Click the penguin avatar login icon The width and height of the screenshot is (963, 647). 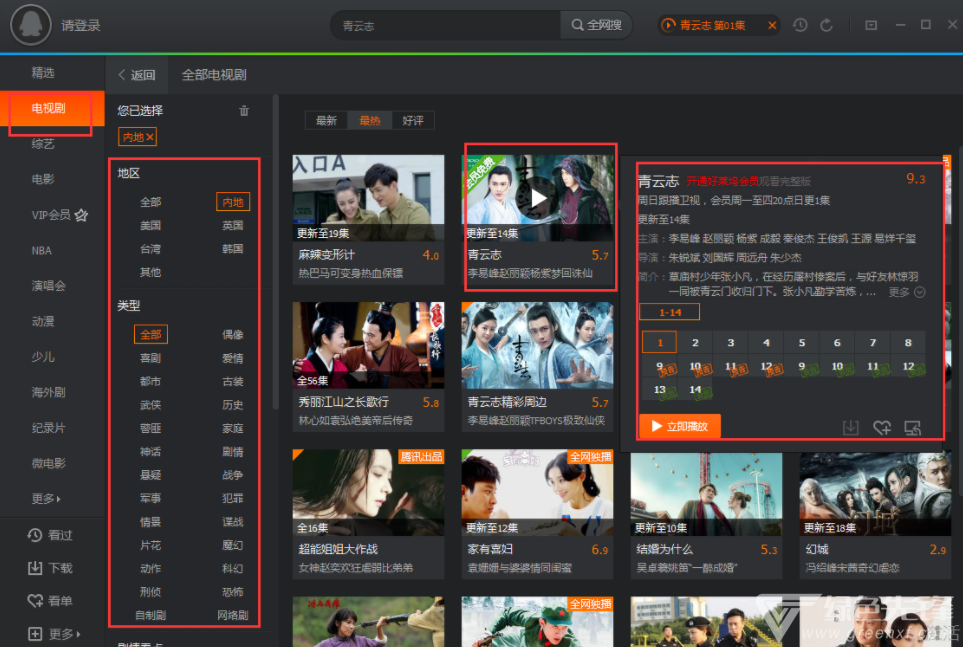point(31,25)
